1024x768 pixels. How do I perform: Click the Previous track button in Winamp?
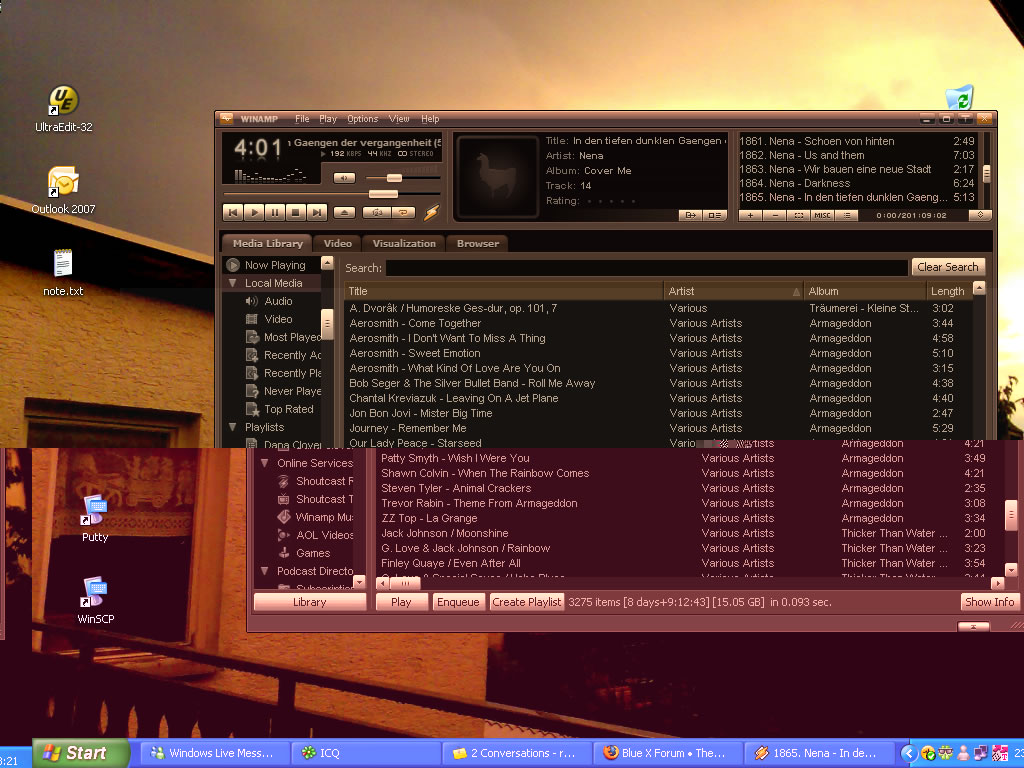tap(232, 212)
